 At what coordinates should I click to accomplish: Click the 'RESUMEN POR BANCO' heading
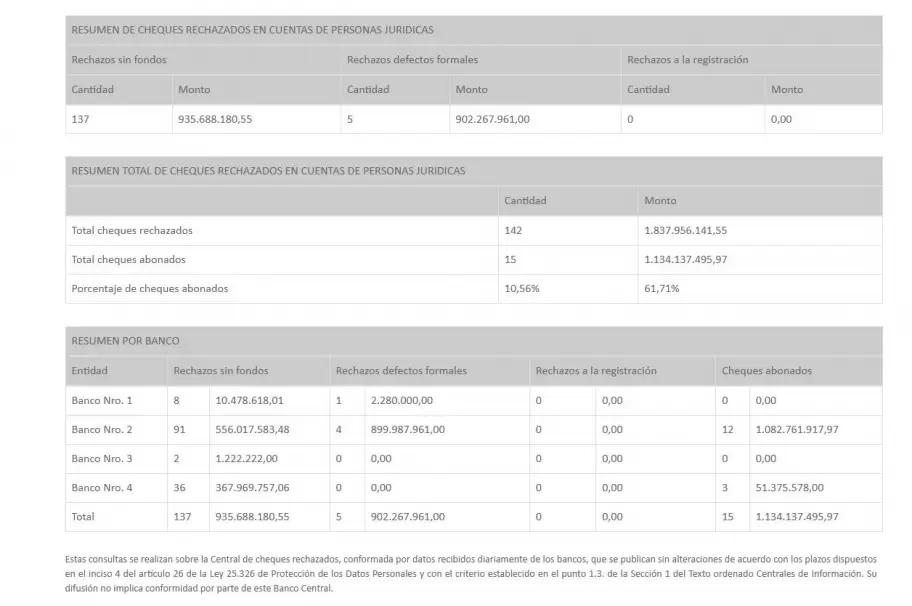126,341
